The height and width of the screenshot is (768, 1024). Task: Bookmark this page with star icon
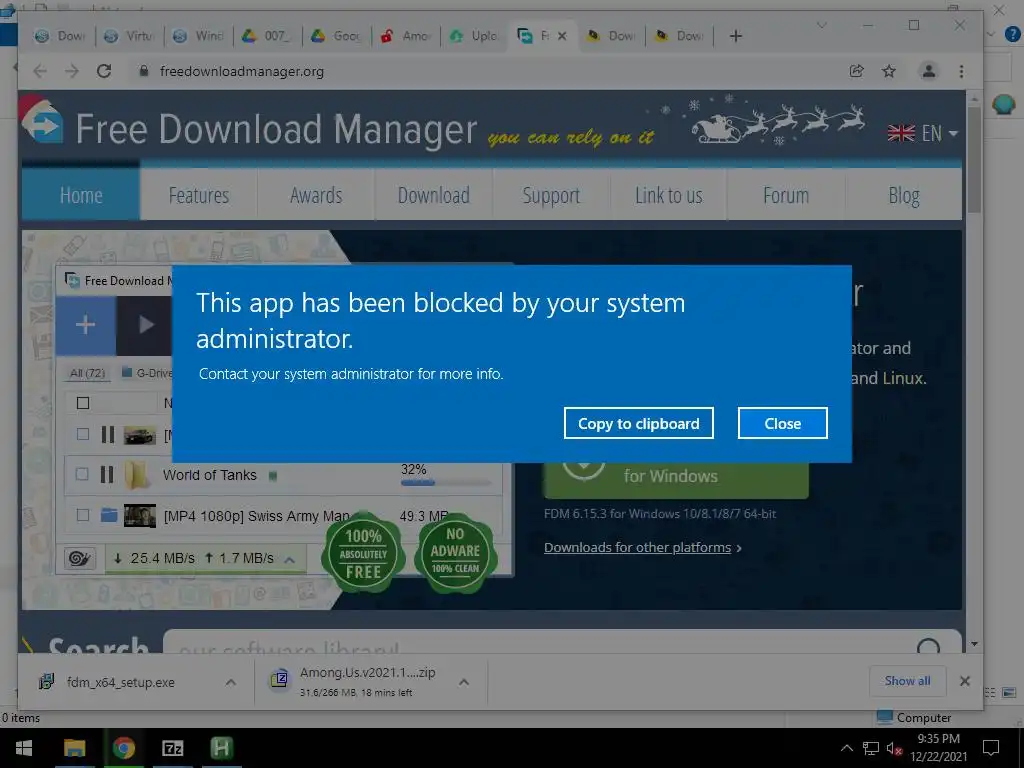tap(889, 71)
